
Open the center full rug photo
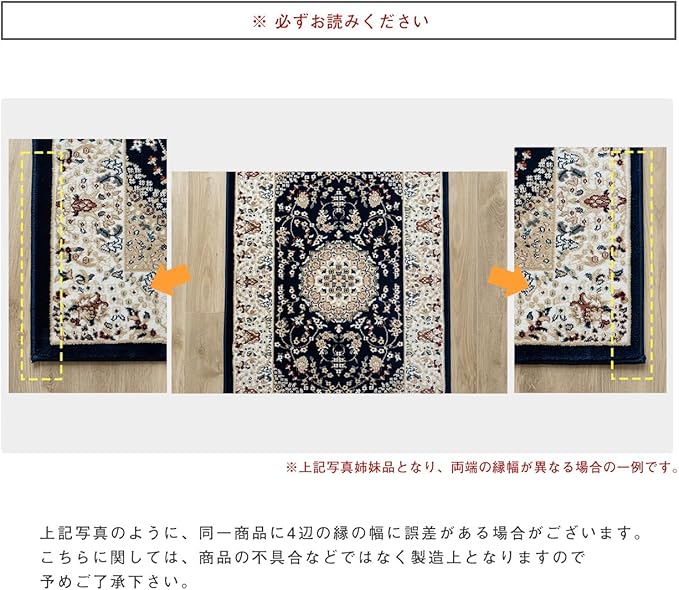pos(339,282)
